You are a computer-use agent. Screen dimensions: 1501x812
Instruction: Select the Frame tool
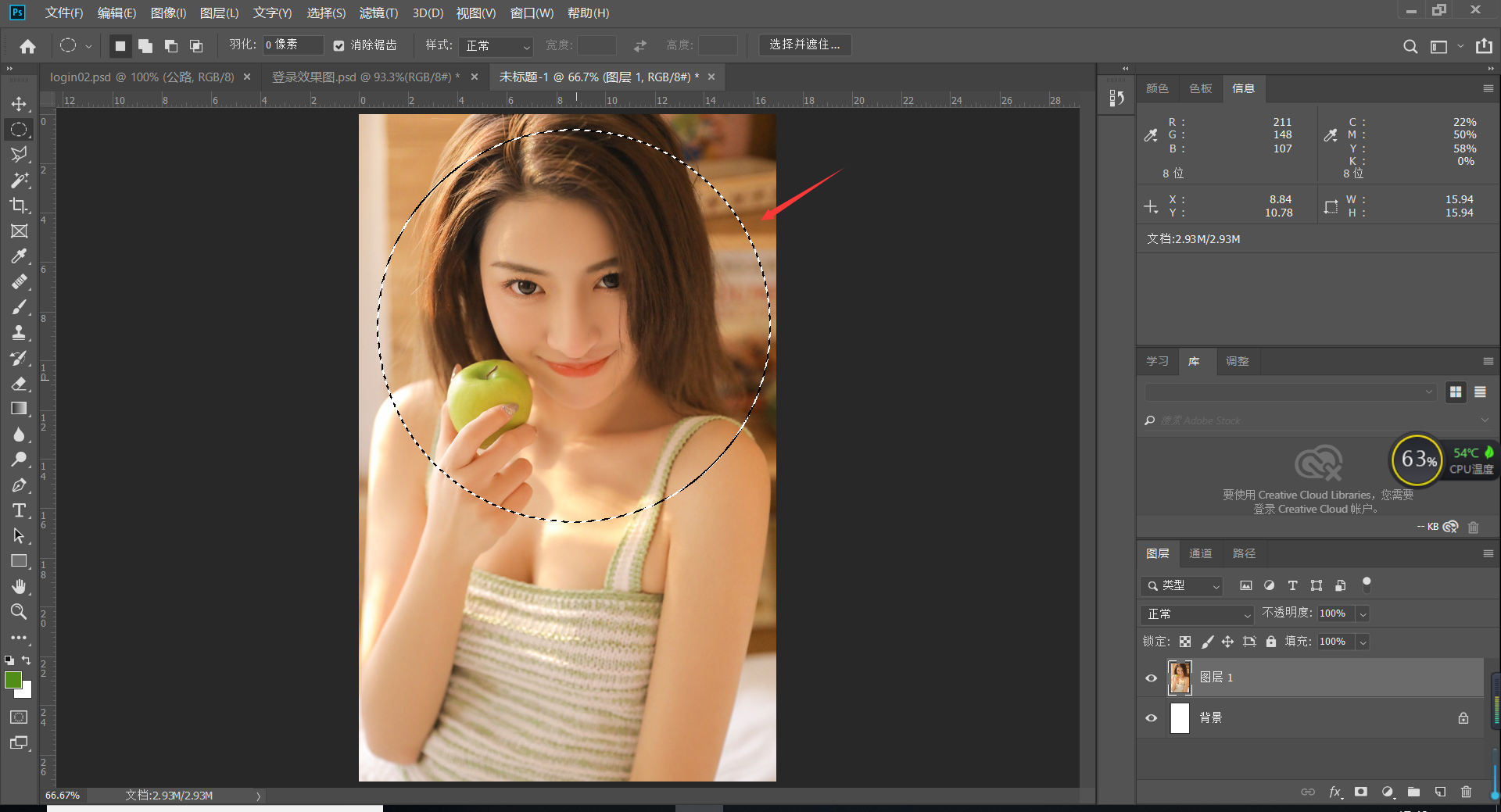[19, 231]
